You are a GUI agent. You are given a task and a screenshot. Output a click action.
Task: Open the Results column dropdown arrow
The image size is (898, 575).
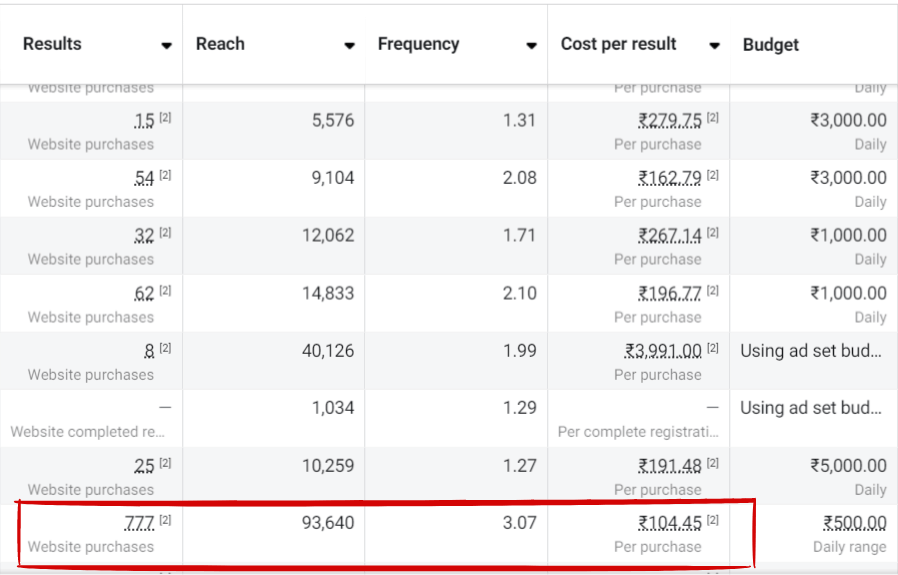point(166,46)
